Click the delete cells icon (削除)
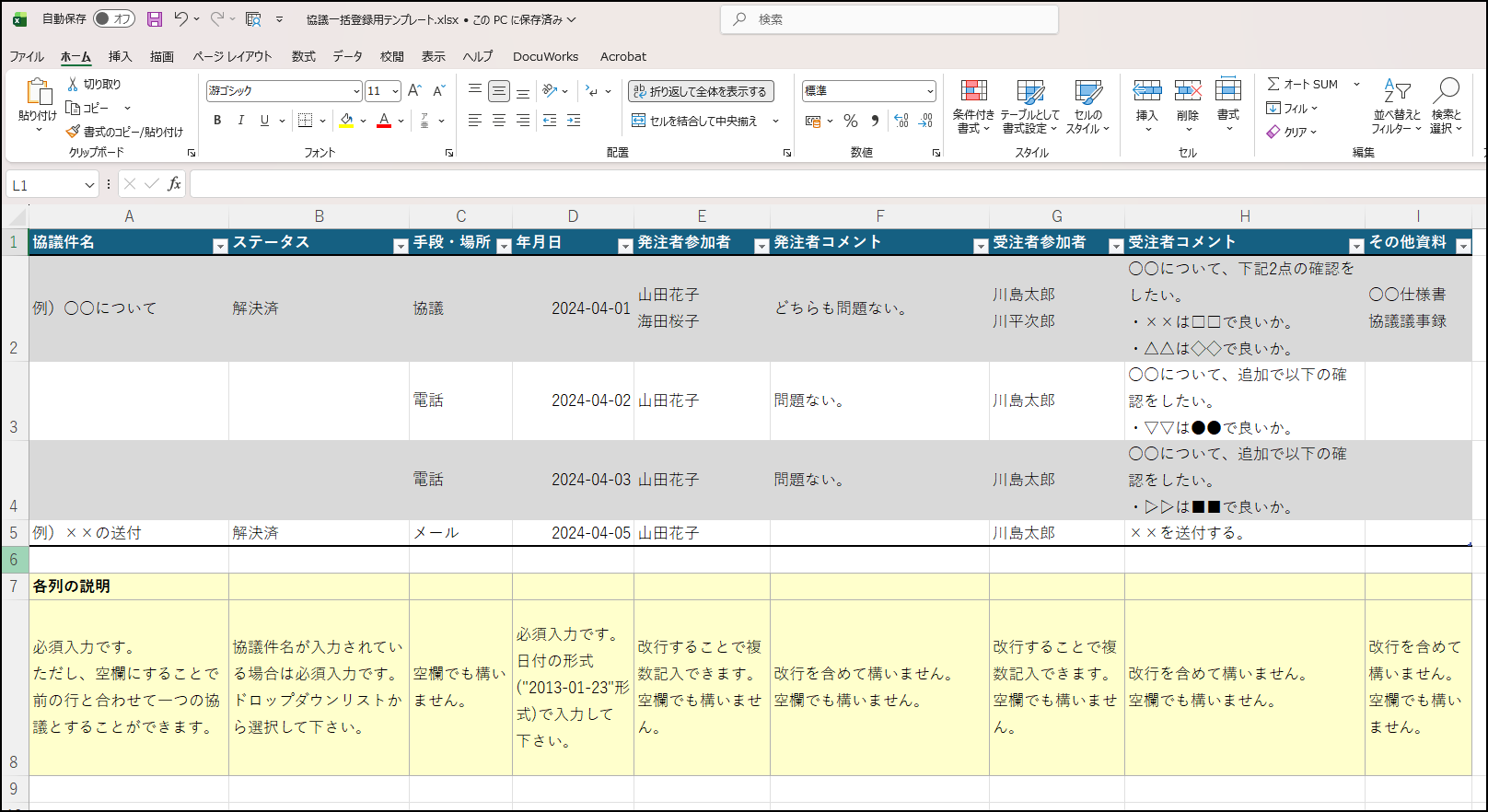The height and width of the screenshot is (812, 1488). pos(1188,89)
